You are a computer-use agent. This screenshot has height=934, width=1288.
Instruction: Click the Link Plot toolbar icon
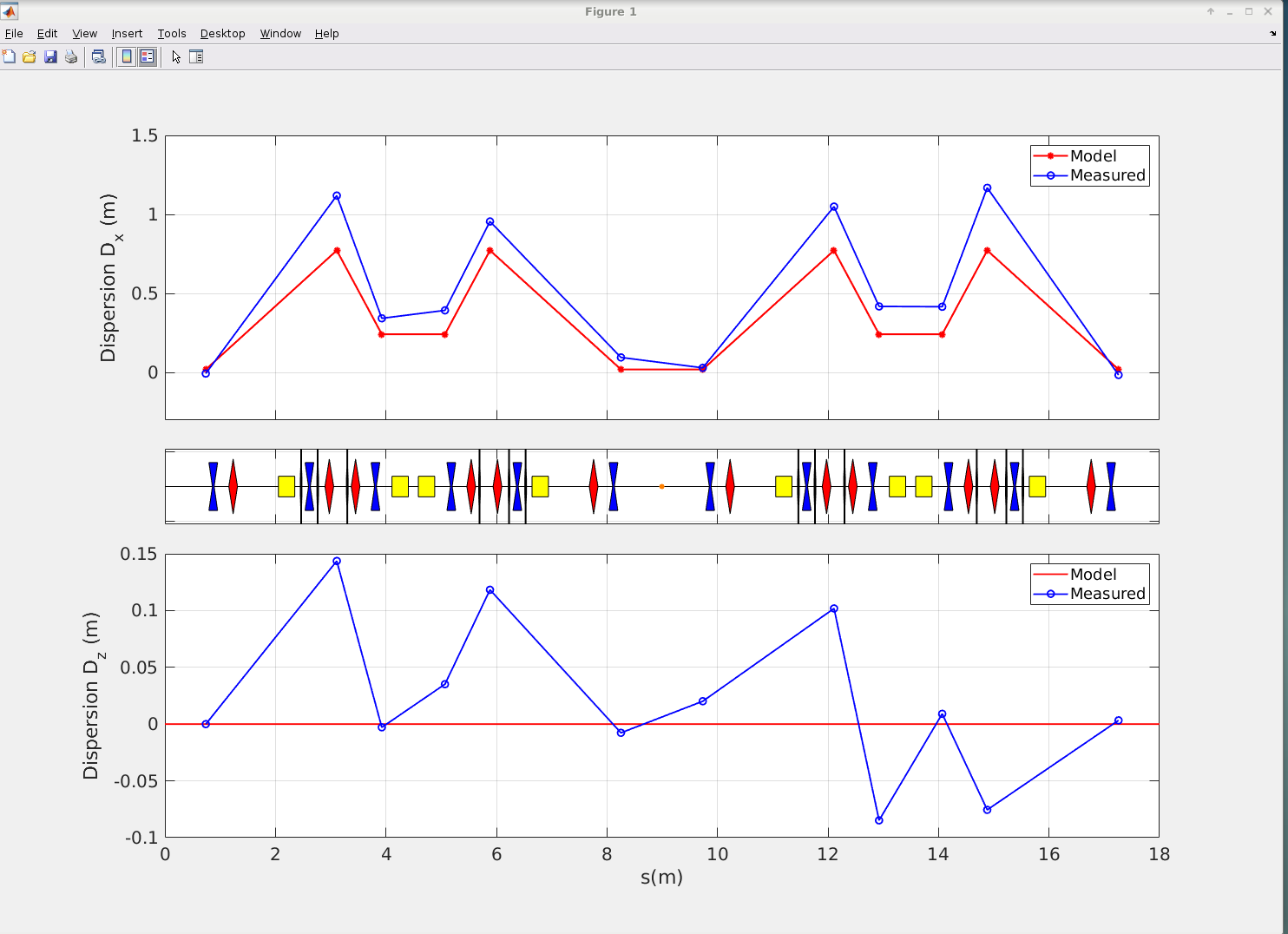click(99, 57)
